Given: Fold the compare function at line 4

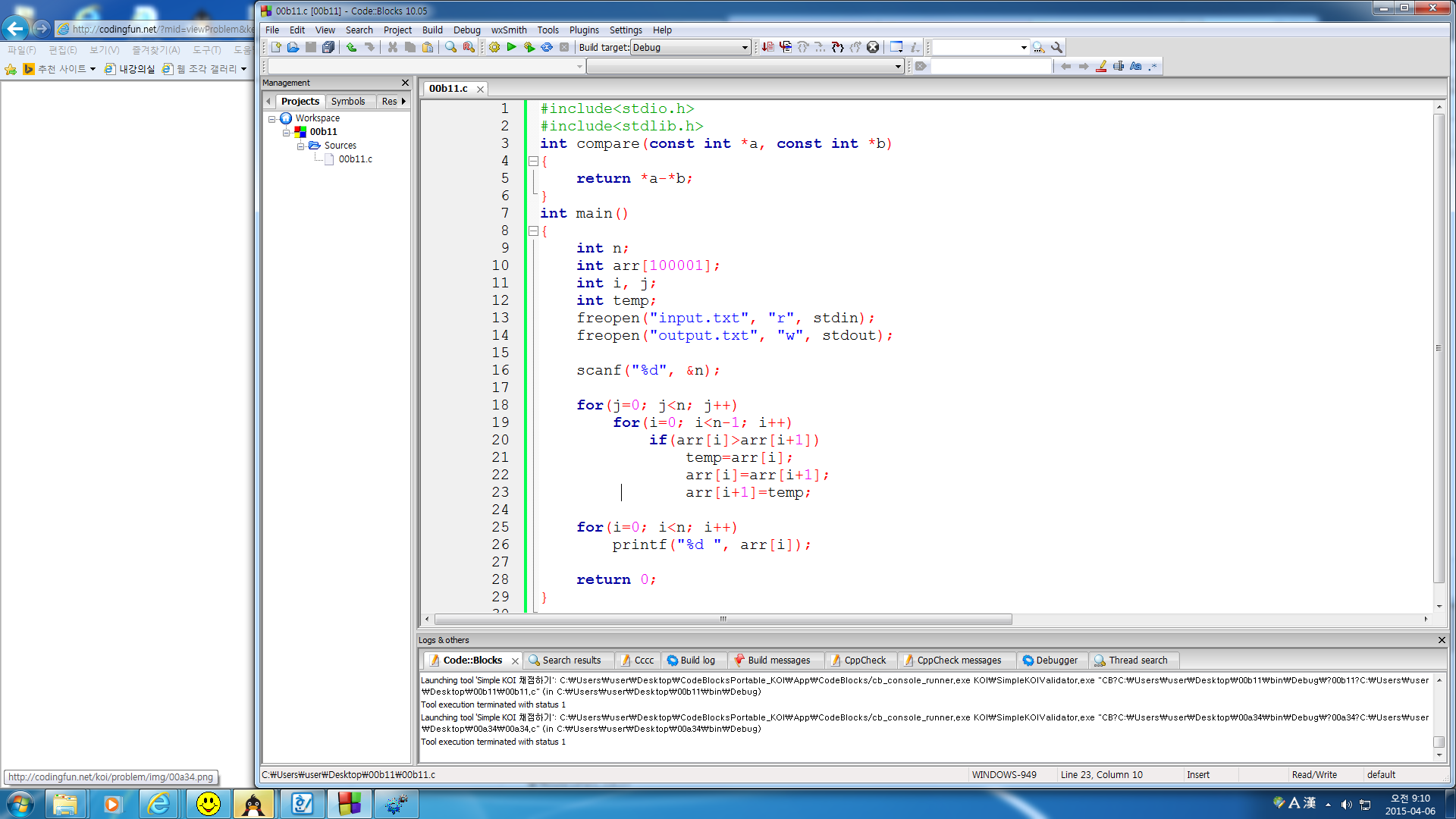Looking at the screenshot, I should [533, 161].
